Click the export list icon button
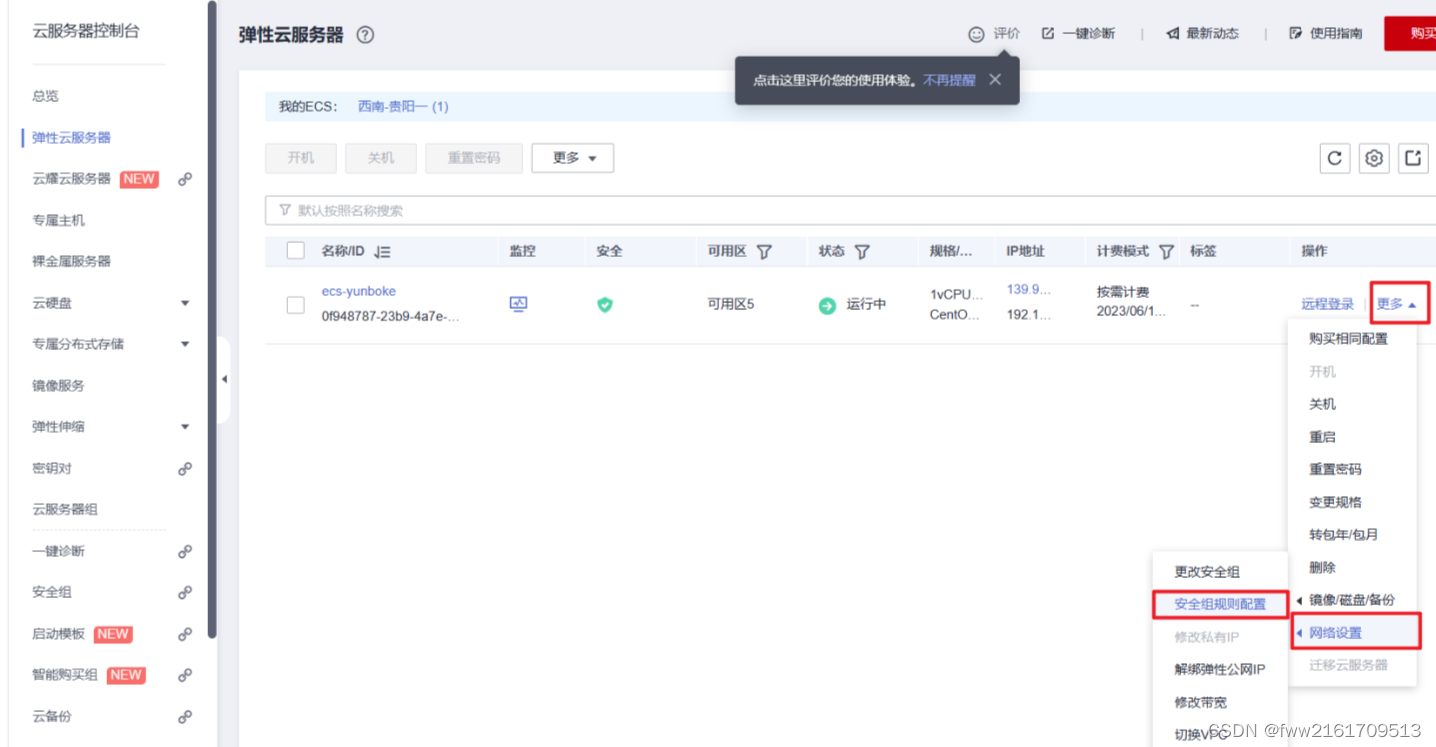 1413,158
